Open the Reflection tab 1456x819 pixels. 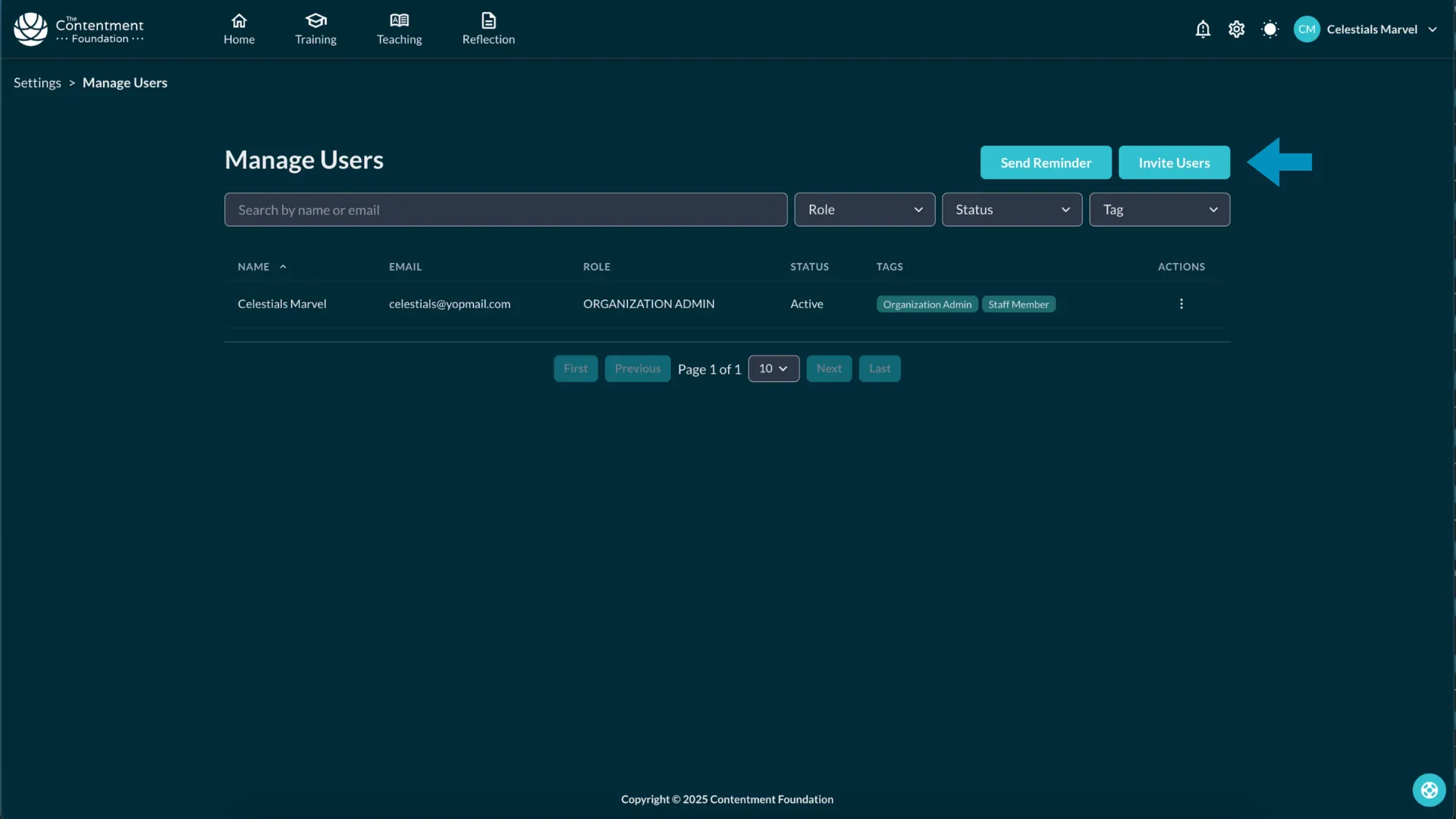(488, 30)
